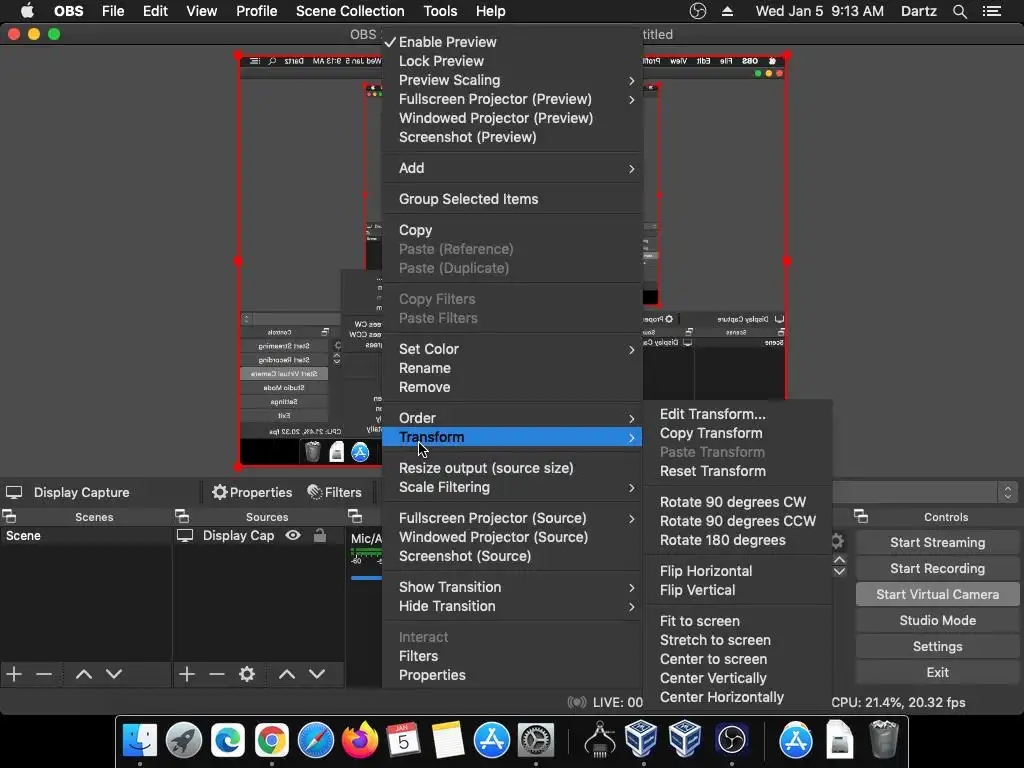
Task: Toggle lock on Display Capture source
Action: (x=319, y=536)
